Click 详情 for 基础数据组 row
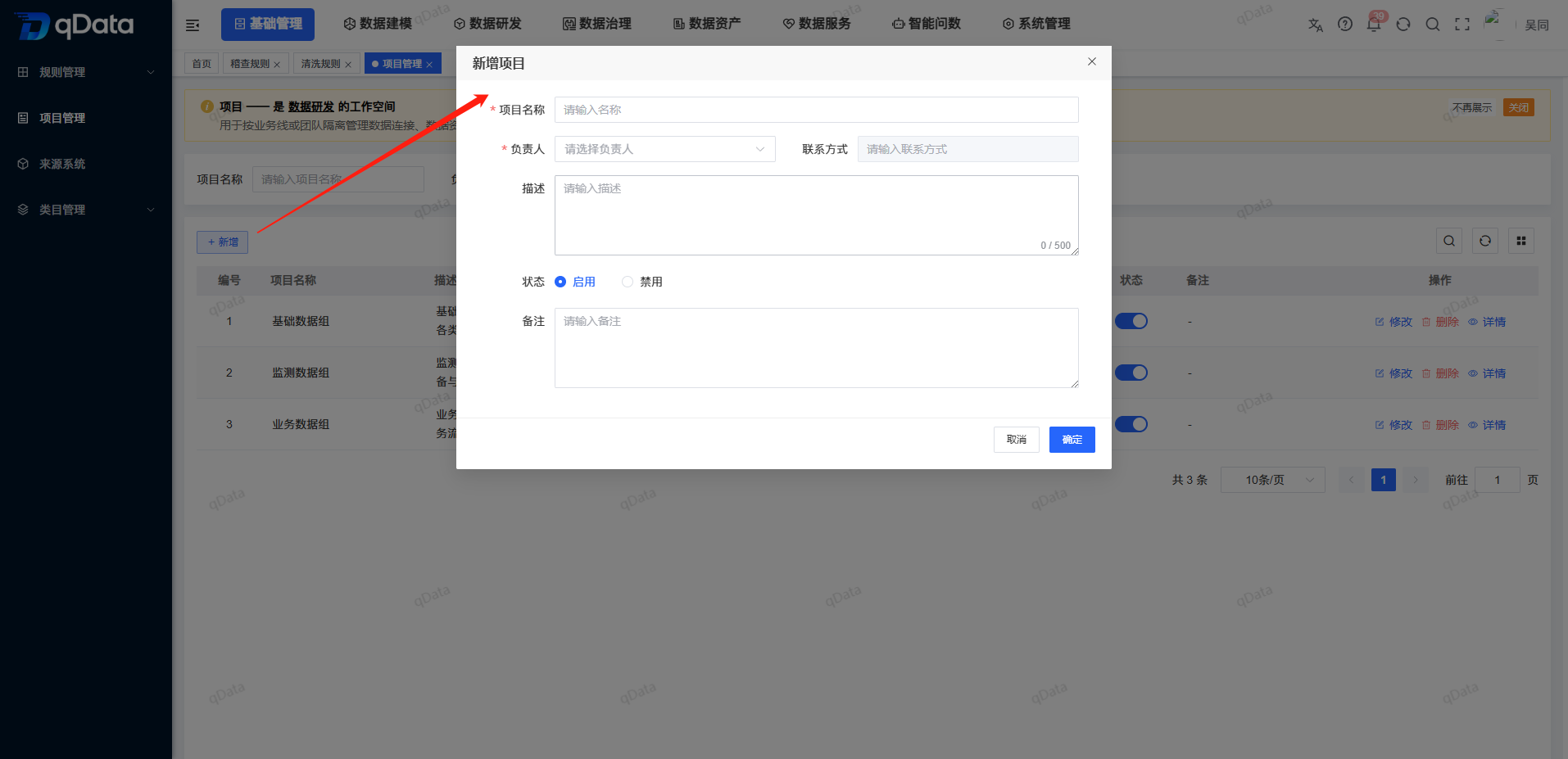1568x759 pixels. click(x=1487, y=322)
